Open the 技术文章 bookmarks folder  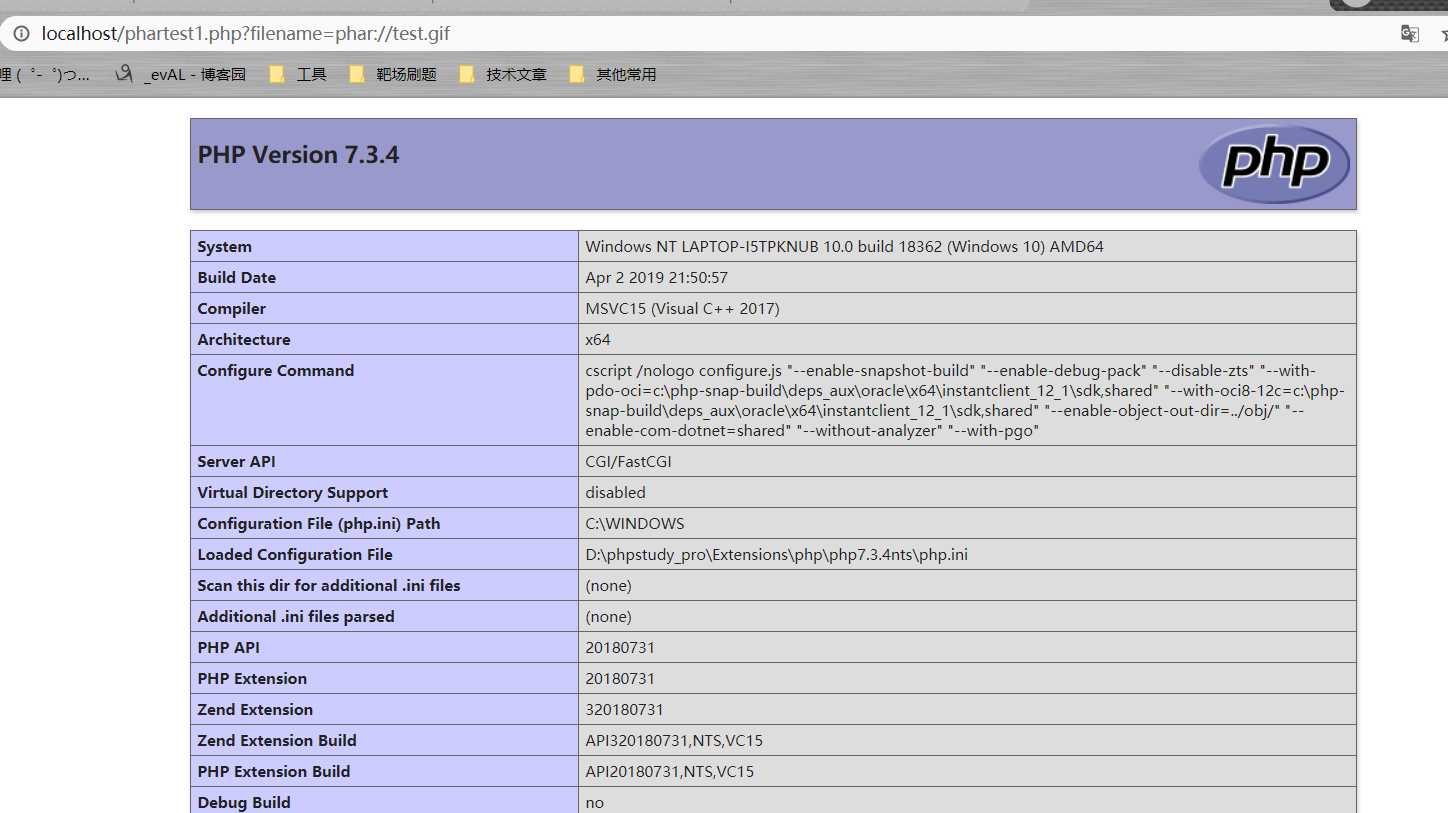click(503, 74)
